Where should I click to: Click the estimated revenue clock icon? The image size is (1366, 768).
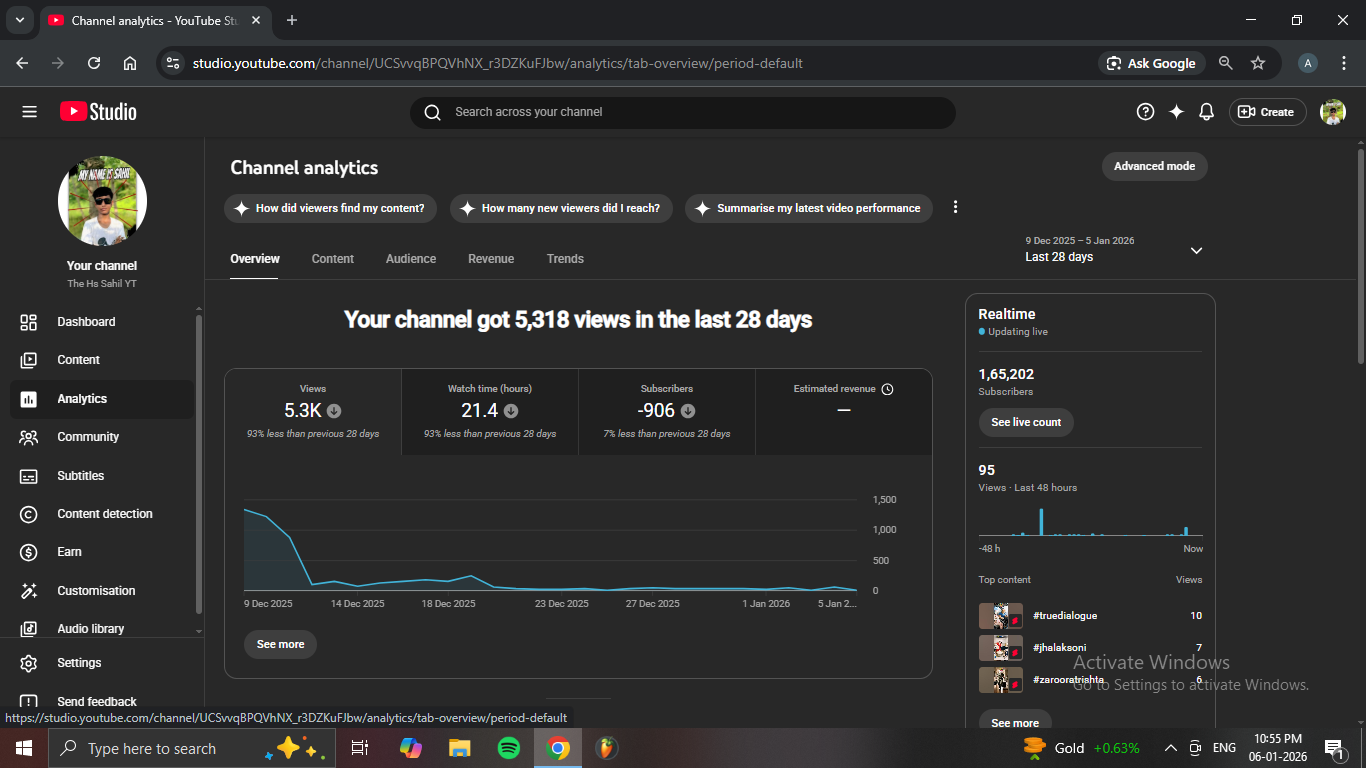tap(887, 389)
